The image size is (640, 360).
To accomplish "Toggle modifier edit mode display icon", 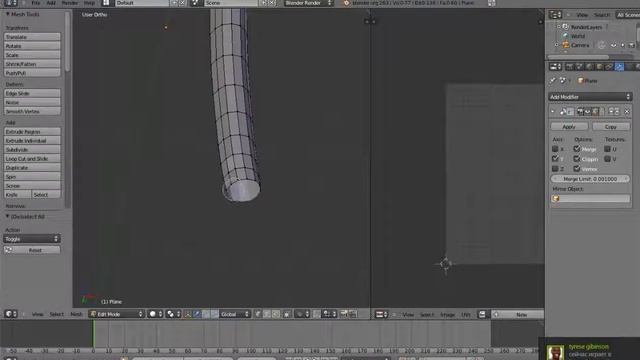I will (x=596, y=111).
